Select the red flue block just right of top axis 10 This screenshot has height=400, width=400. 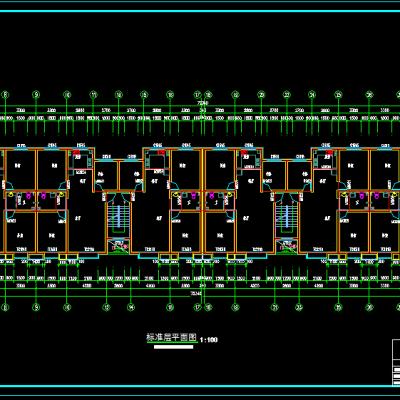(x=77, y=153)
